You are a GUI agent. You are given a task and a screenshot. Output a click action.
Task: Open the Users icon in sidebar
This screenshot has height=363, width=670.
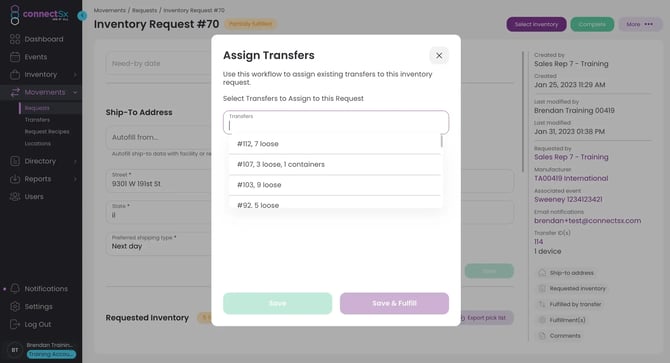coord(15,196)
